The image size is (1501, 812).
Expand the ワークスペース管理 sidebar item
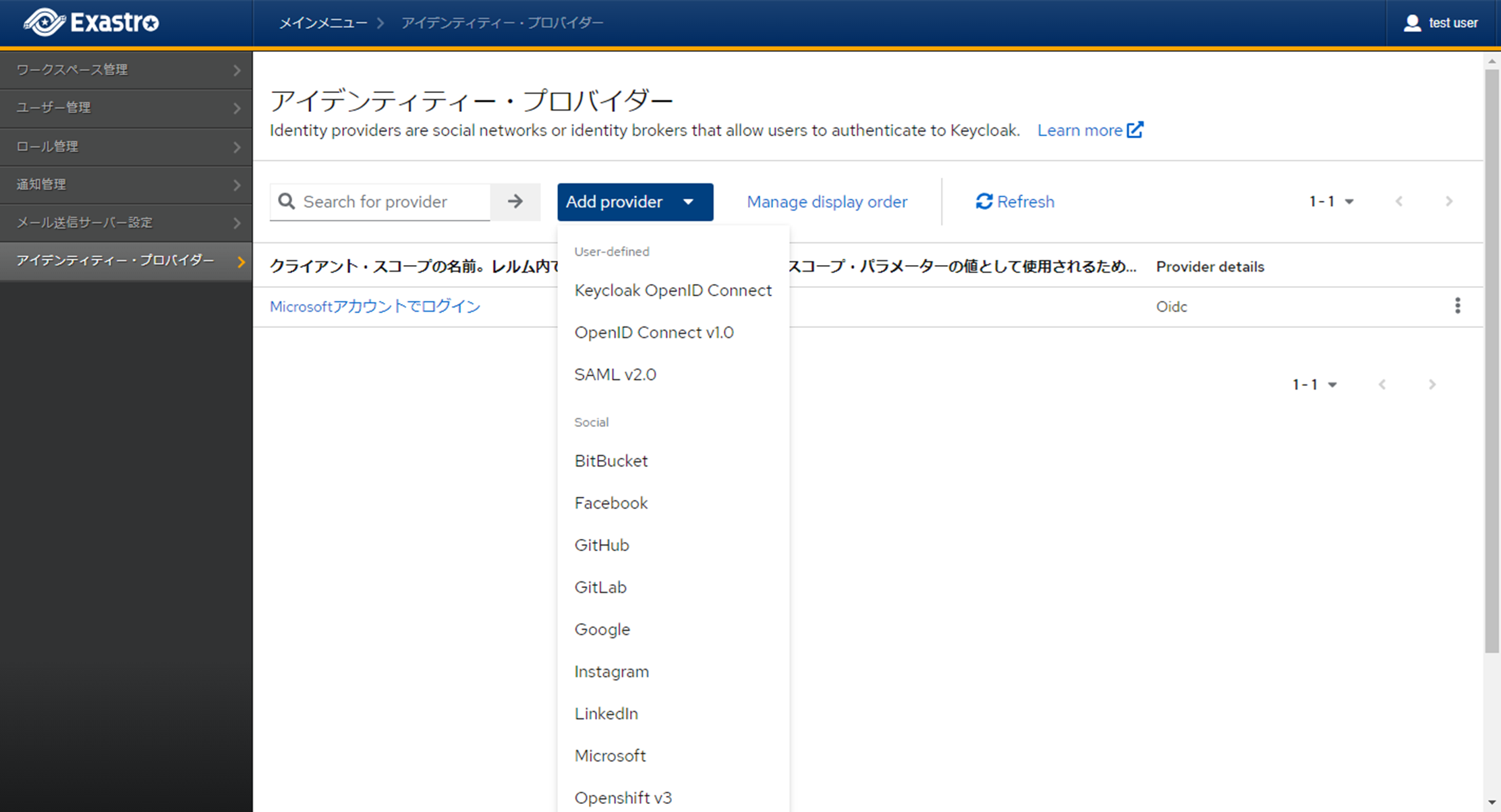click(x=125, y=70)
